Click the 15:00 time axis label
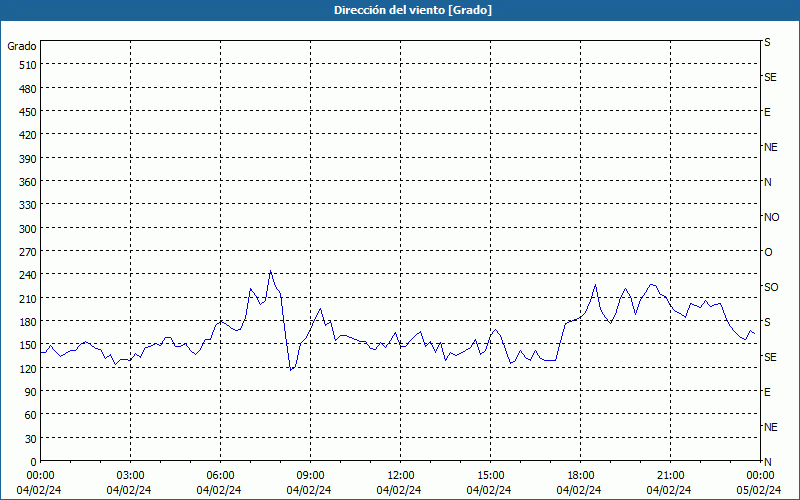 [x=490, y=476]
